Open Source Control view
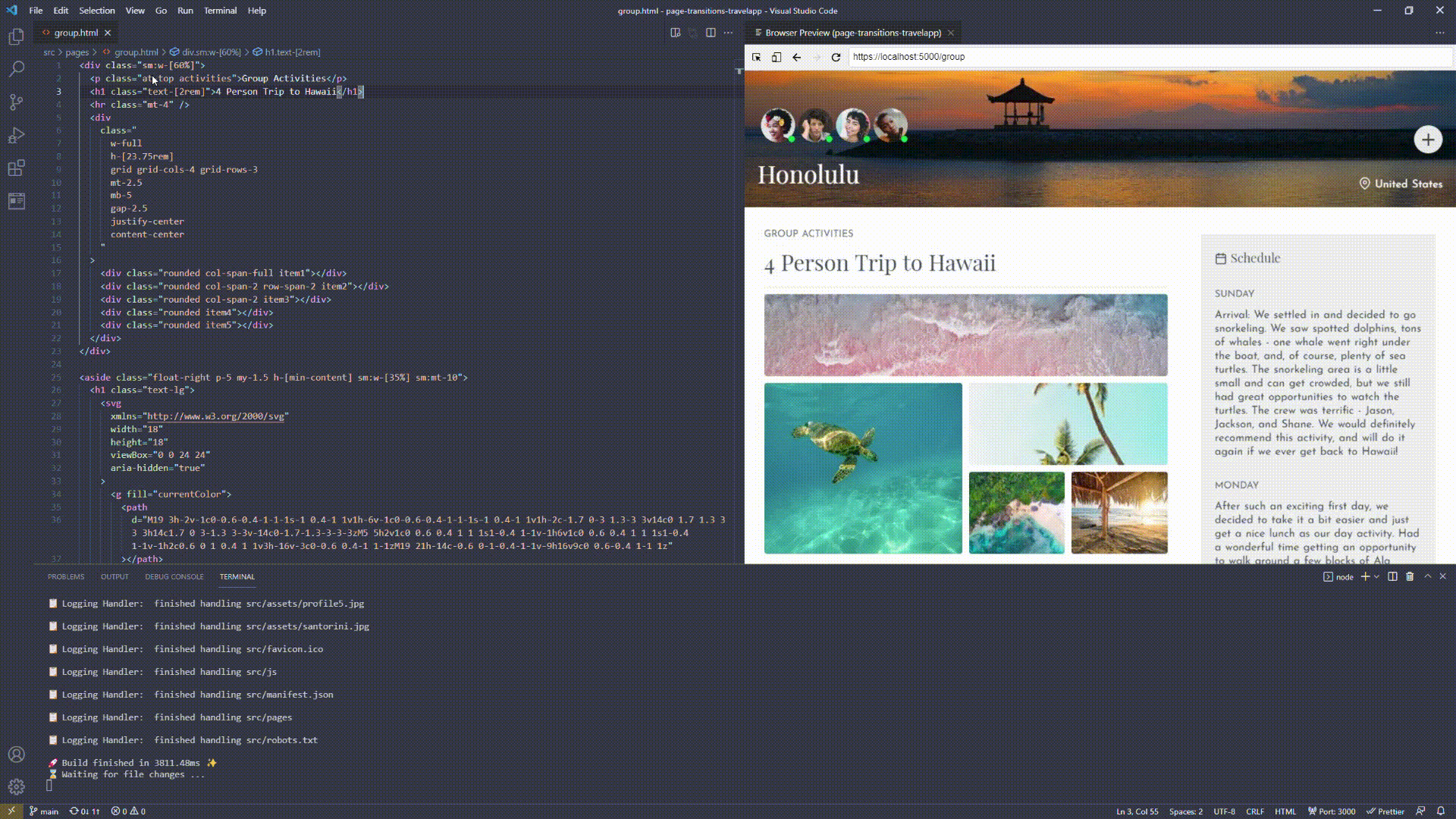 pos(16,102)
